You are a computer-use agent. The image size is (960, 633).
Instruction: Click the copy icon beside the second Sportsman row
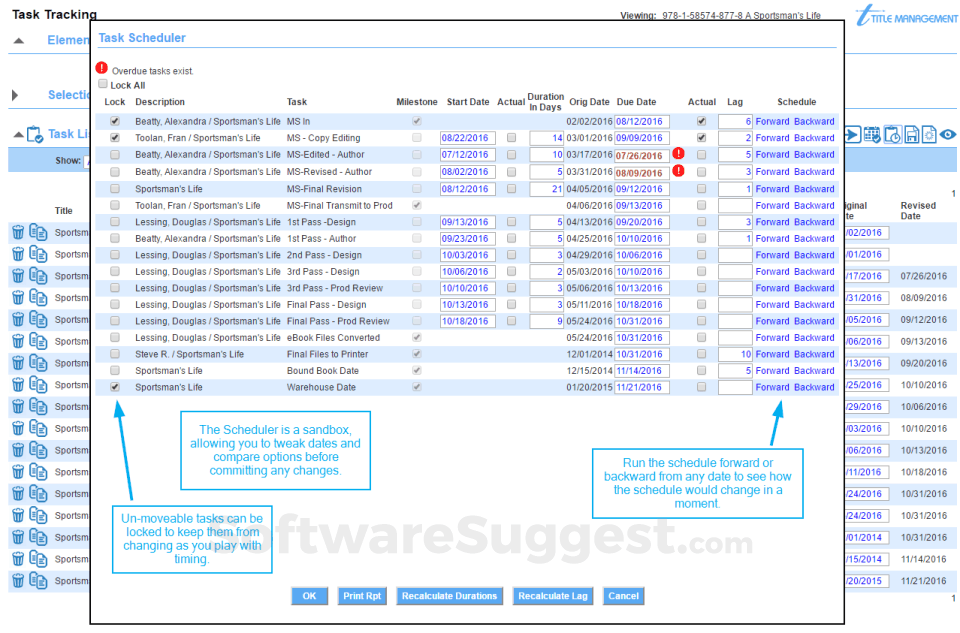pyautogui.click(x=37, y=254)
